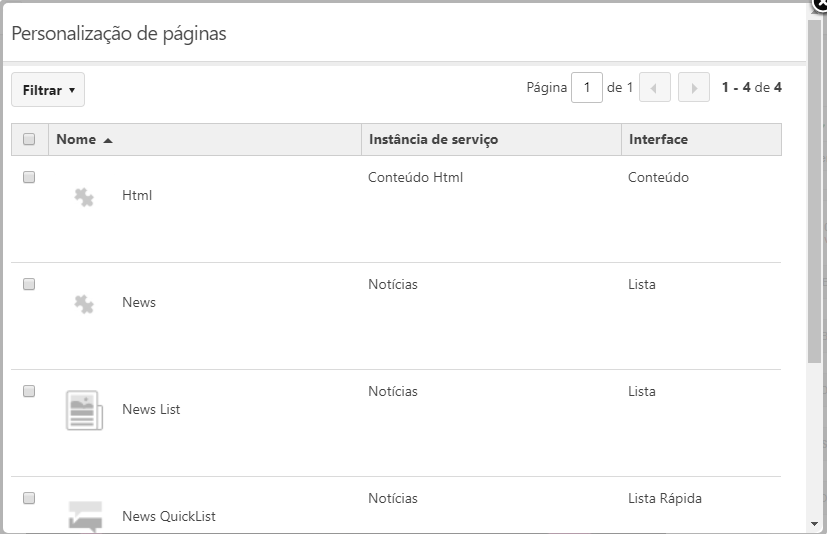Check the News List row checkbox
827x534 pixels.
pos(29,391)
